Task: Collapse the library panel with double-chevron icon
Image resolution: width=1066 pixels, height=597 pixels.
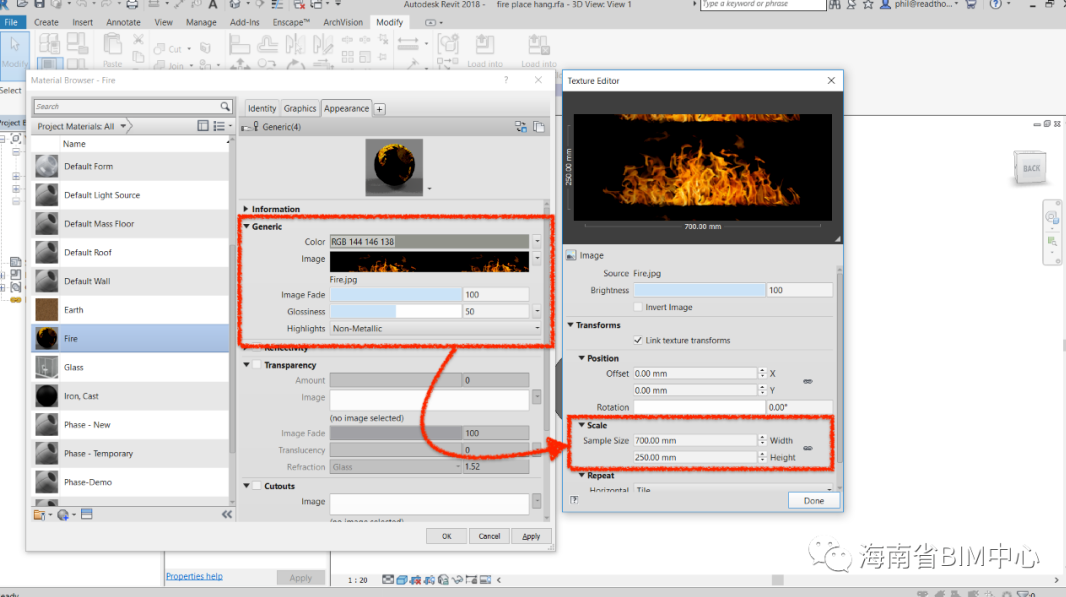Action: click(226, 514)
